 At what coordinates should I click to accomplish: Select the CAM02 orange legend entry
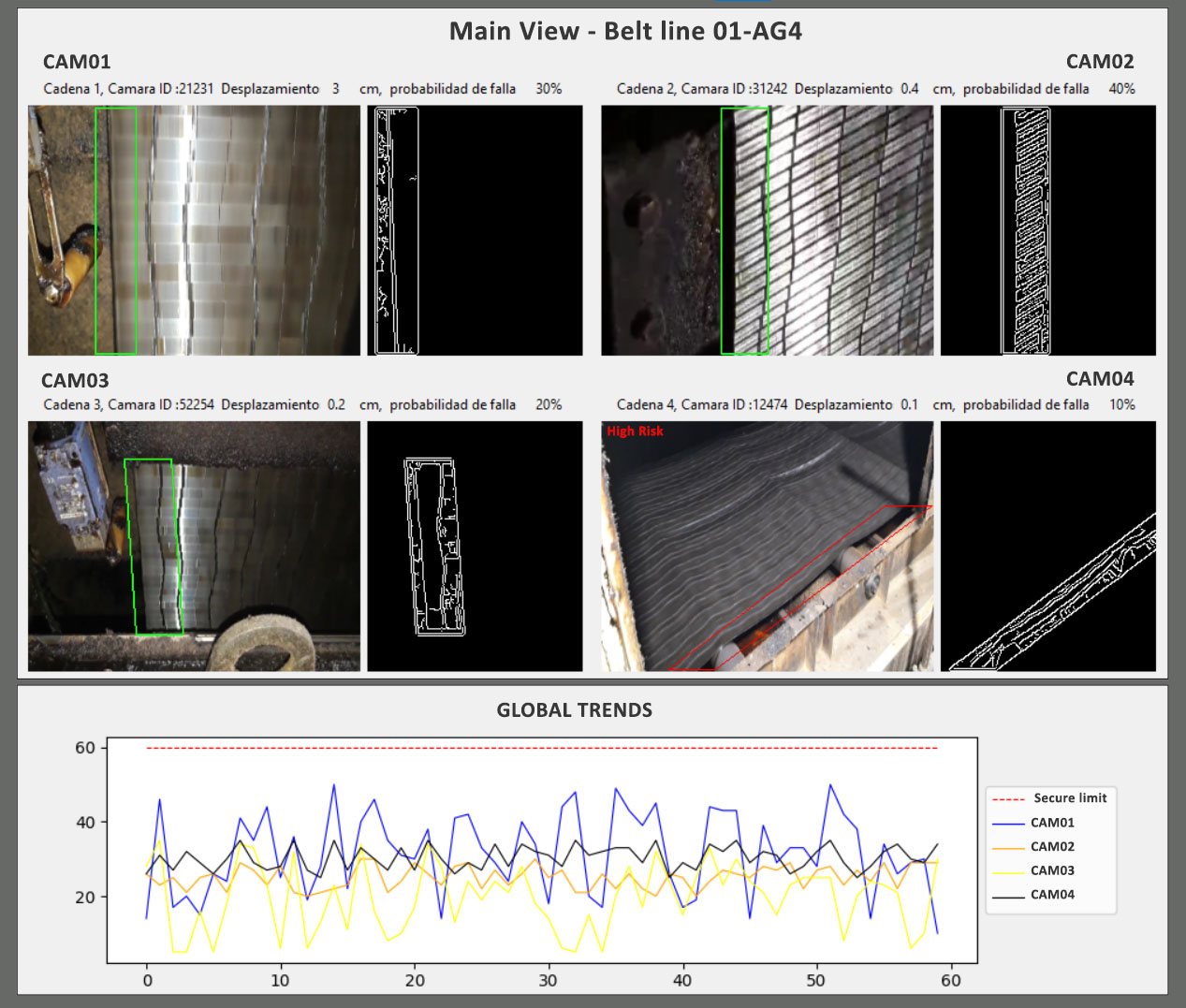pyautogui.click(x=1051, y=846)
